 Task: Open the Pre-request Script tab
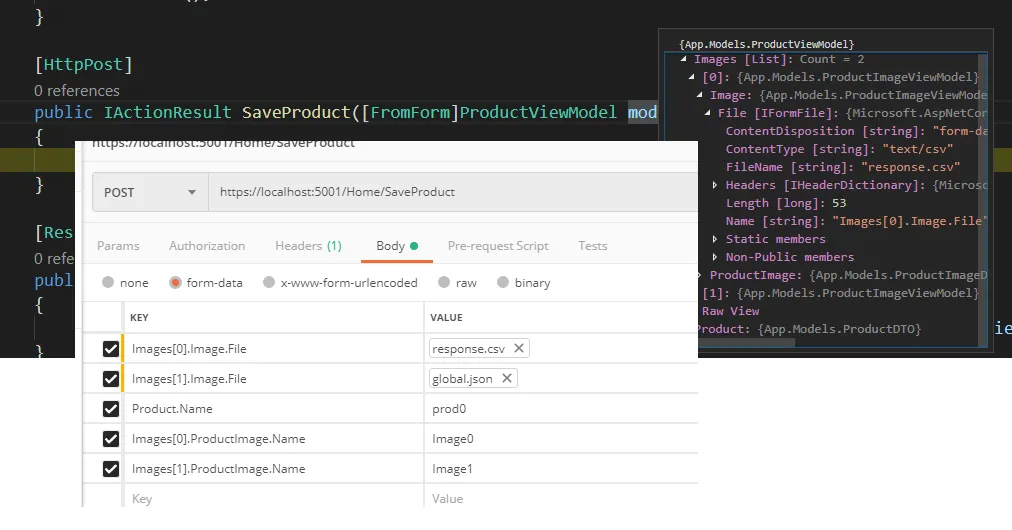[x=498, y=246]
